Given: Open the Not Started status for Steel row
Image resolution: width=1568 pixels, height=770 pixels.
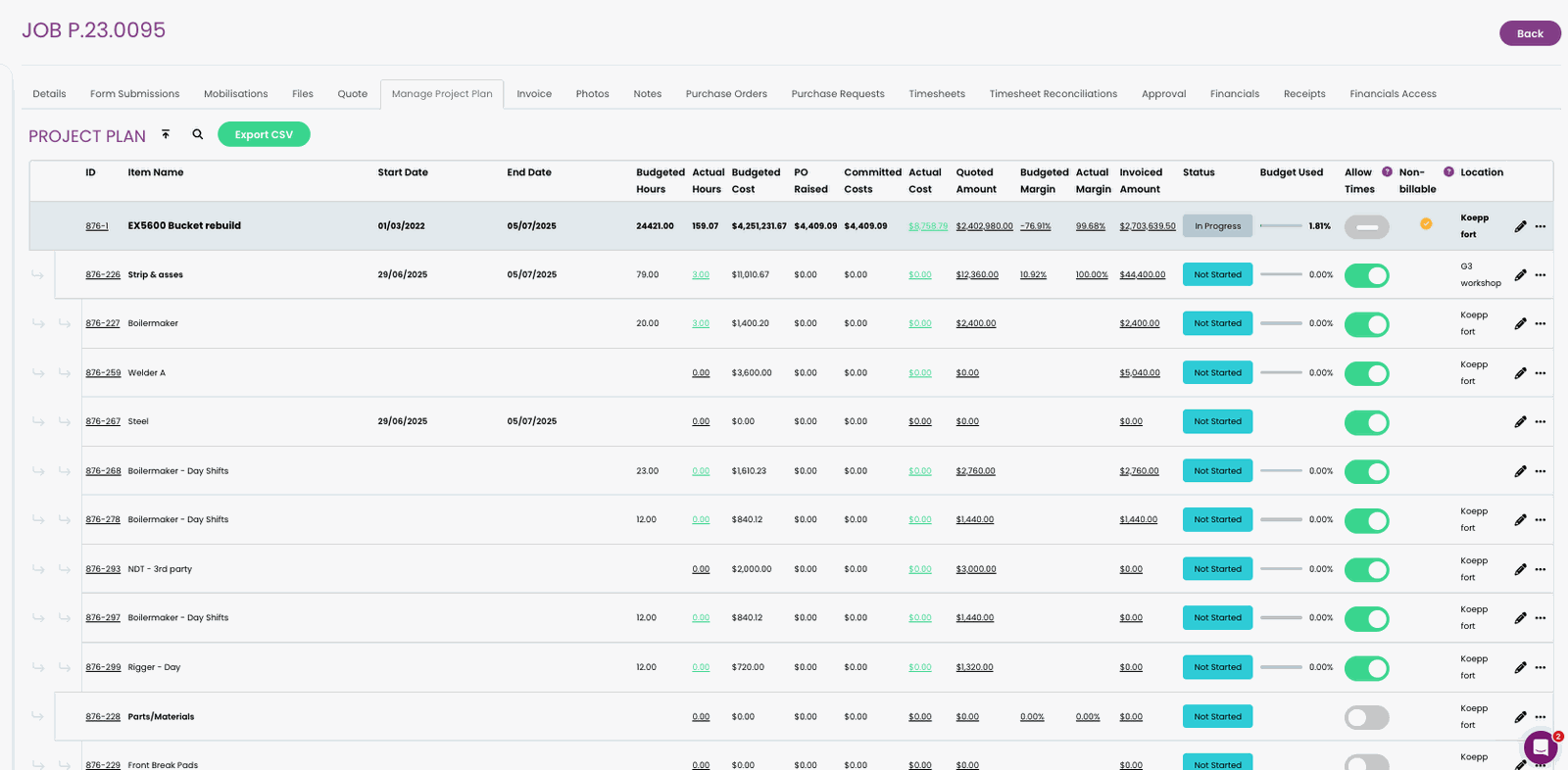Looking at the screenshot, I should pyautogui.click(x=1217, y=421).
